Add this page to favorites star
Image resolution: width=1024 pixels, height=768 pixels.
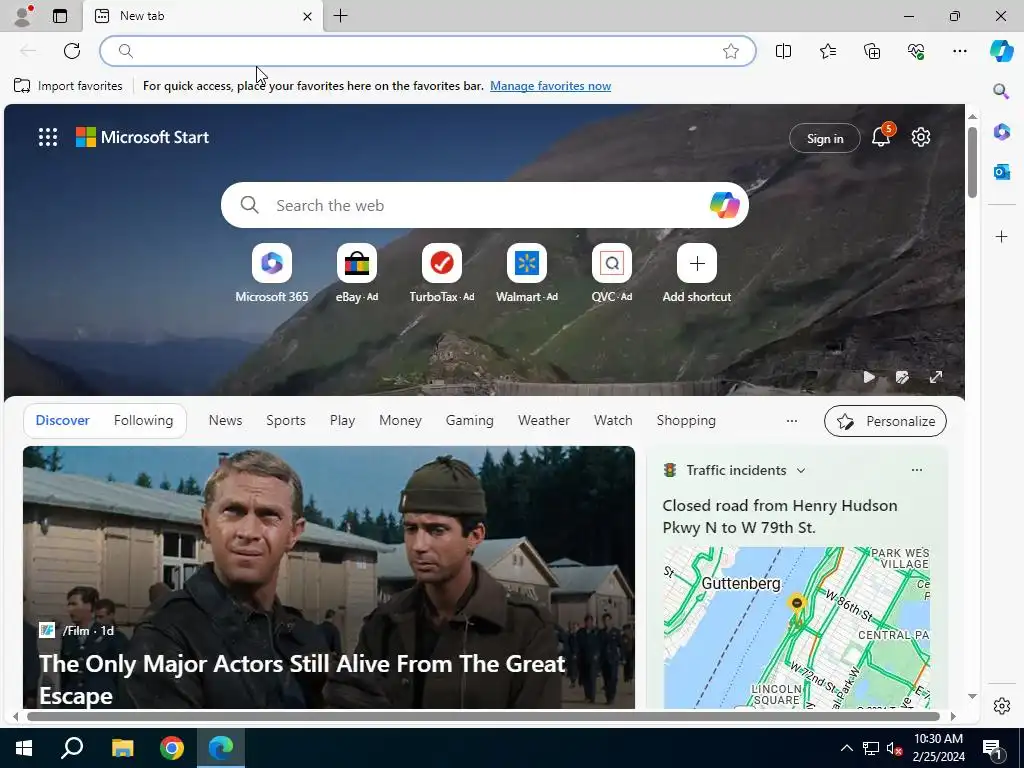point(731,51)
